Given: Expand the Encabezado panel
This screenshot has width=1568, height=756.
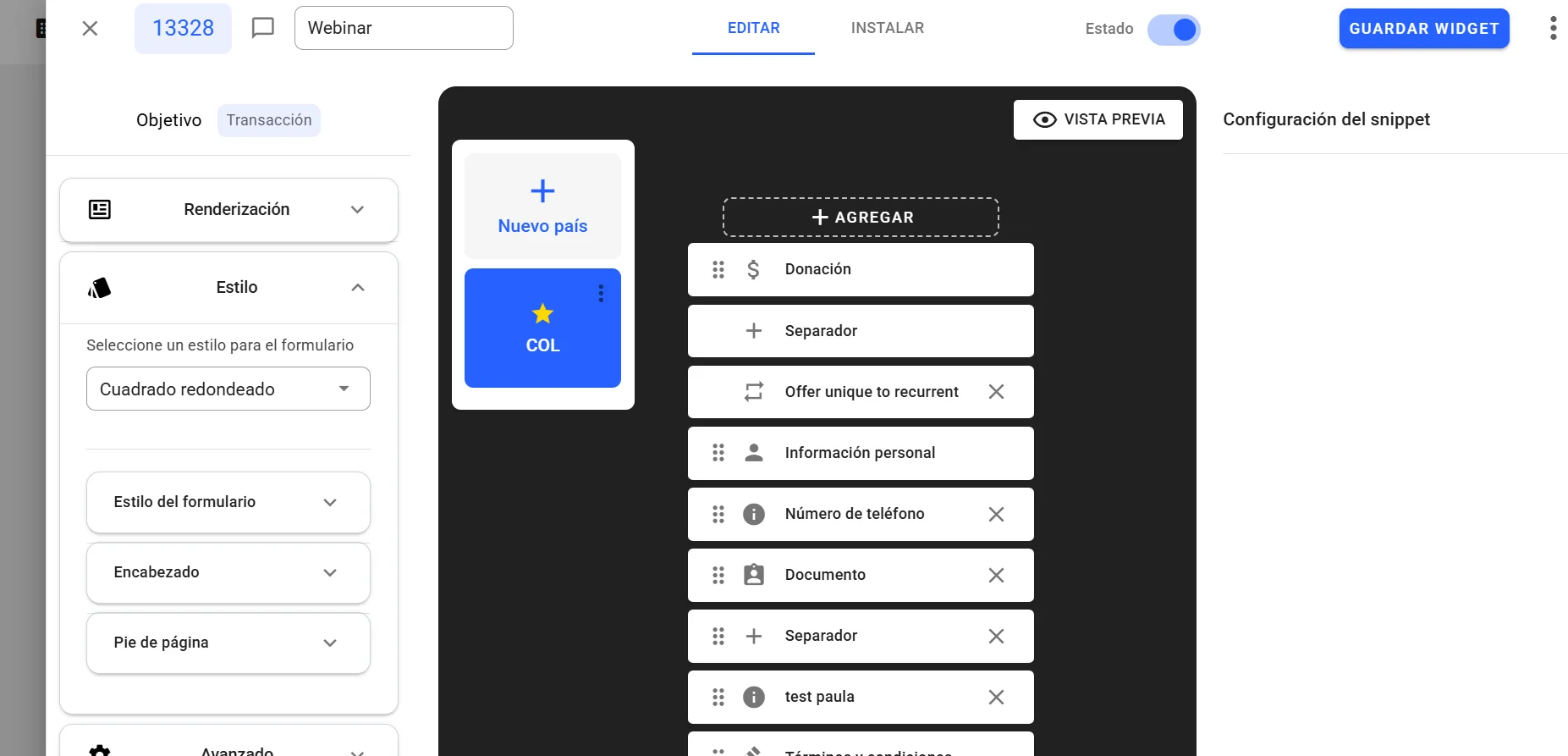Looking at the screenshot, I should (228, 572).
